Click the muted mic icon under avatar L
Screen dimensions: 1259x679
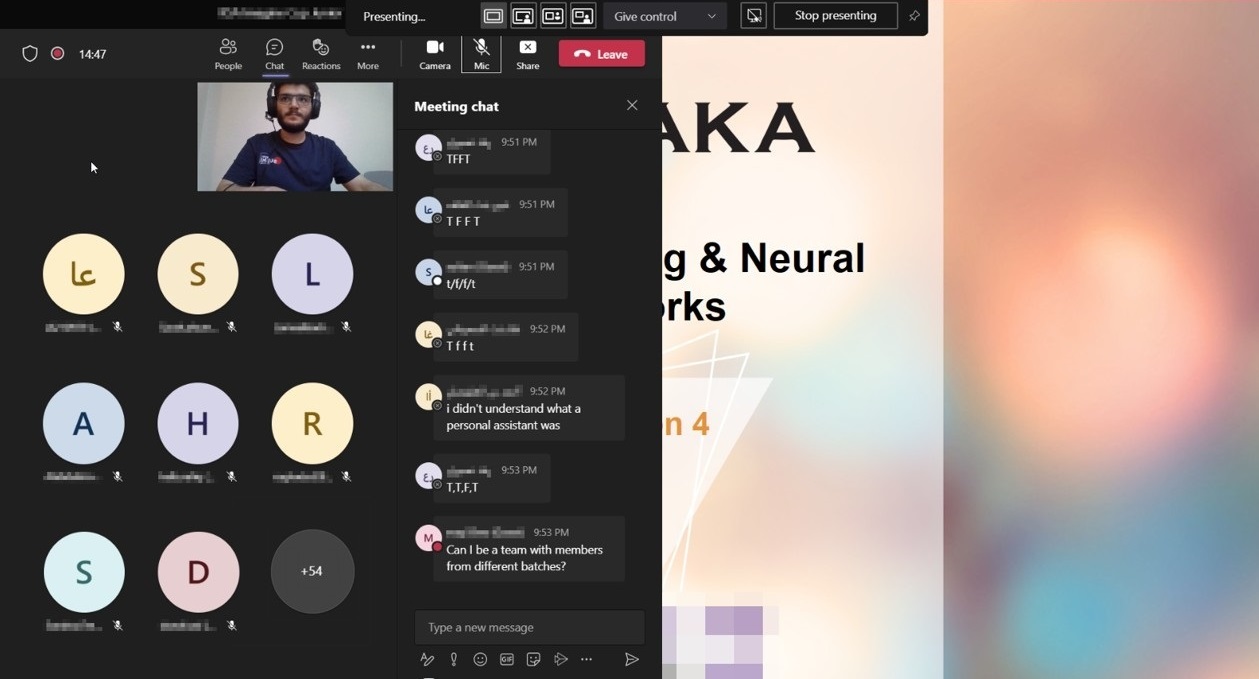click(x=346, y=327)
